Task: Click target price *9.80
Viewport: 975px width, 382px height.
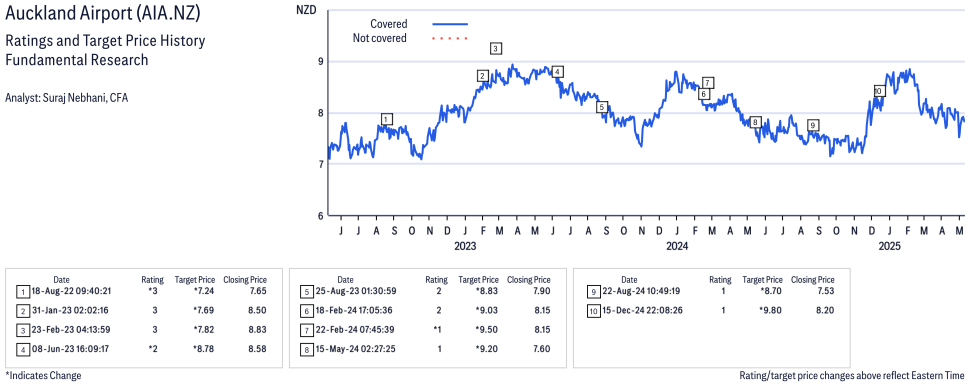Action: click(770, 310)
